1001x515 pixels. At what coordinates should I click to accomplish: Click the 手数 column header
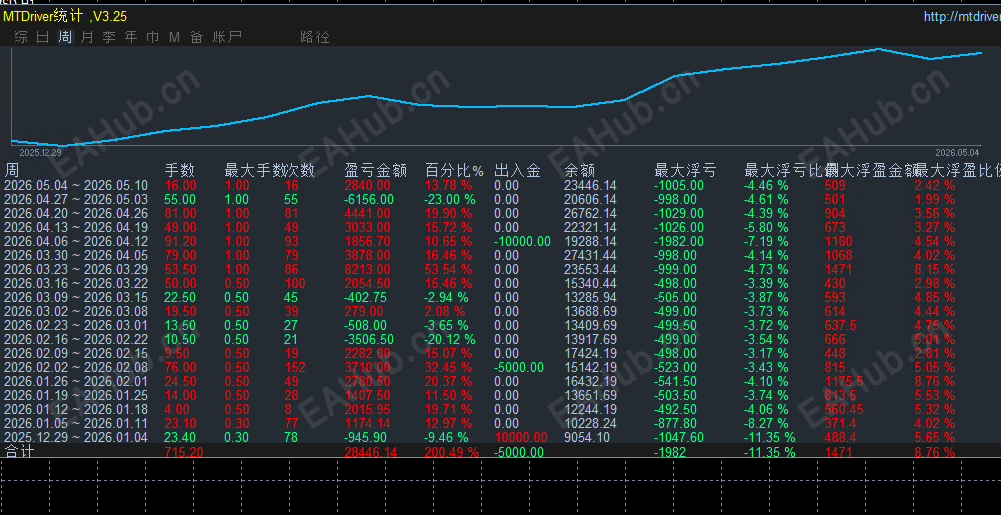point(179,170)
